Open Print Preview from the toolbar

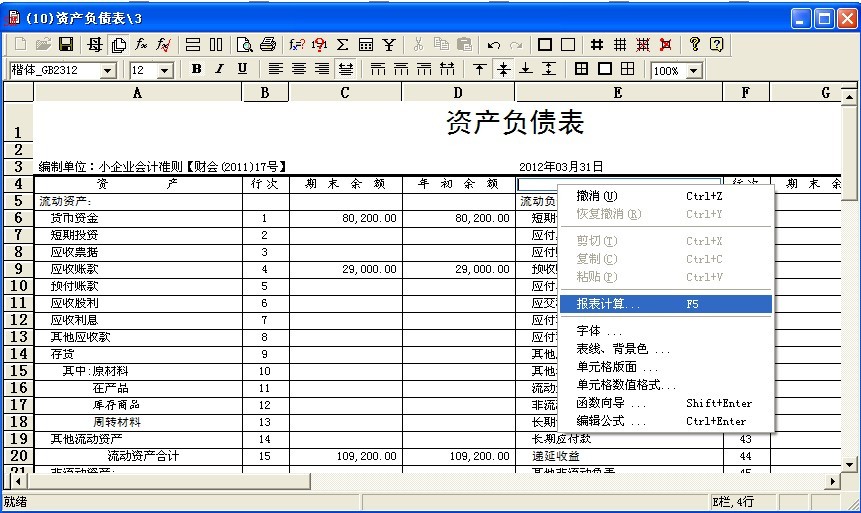tap(245, 45)
